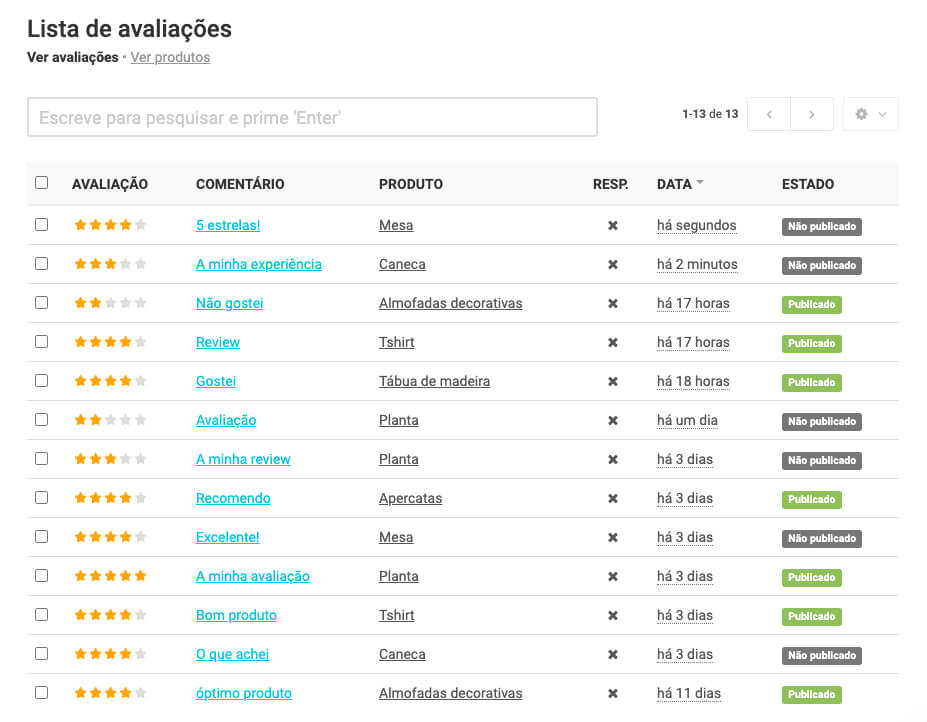Switch to 'Ver produtos' tab
This screenshot has width=927, height=722.
170,58
